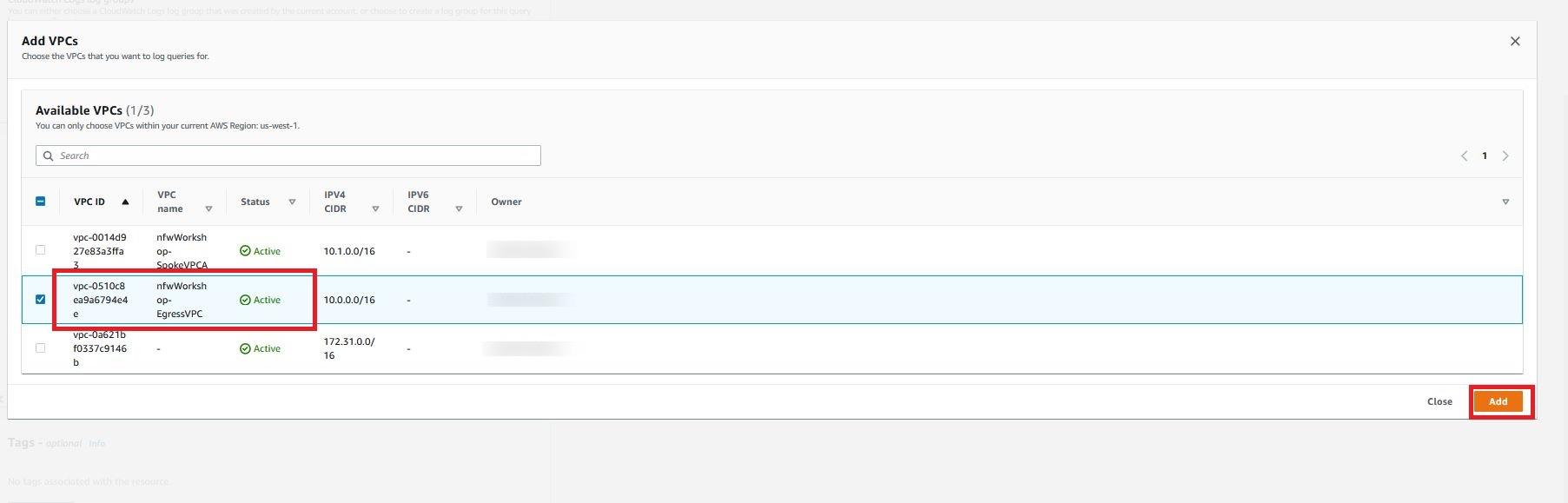Sort by IPV4 CIDR column arrow
This screenshot has height=503, width=1568.
375,209
